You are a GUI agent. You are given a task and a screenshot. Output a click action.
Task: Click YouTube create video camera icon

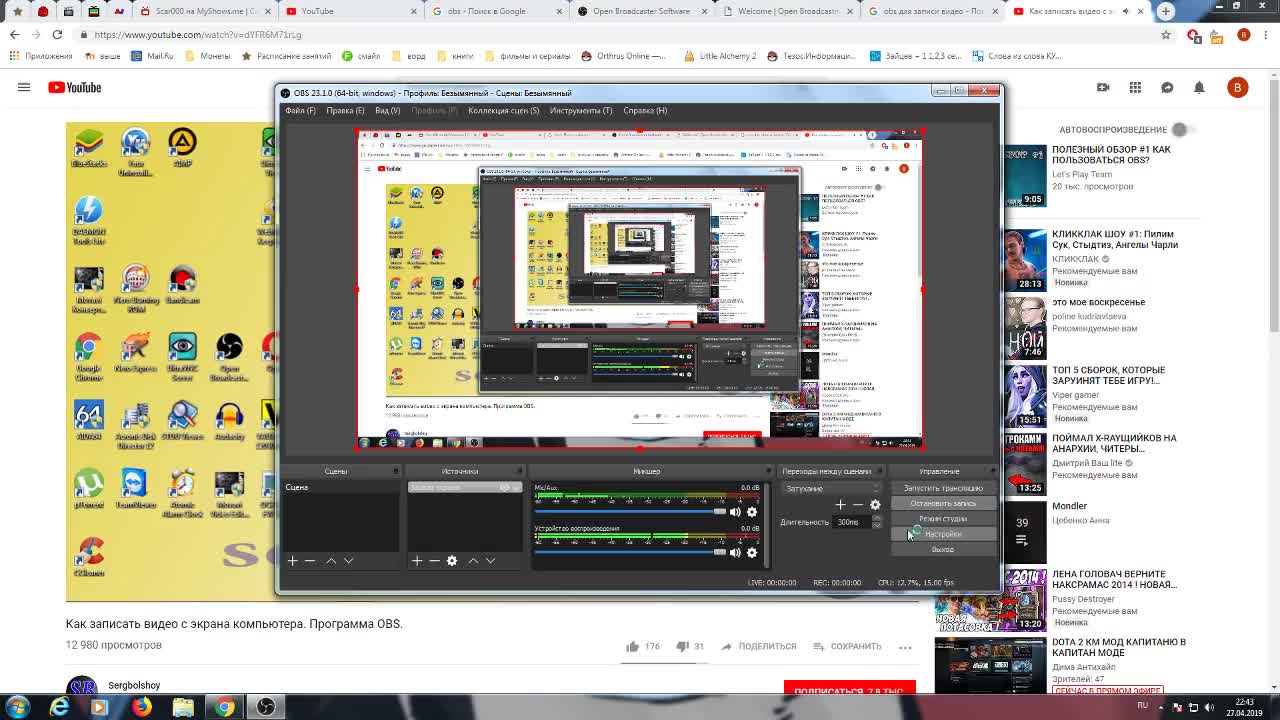click(x=1103, y=87)
